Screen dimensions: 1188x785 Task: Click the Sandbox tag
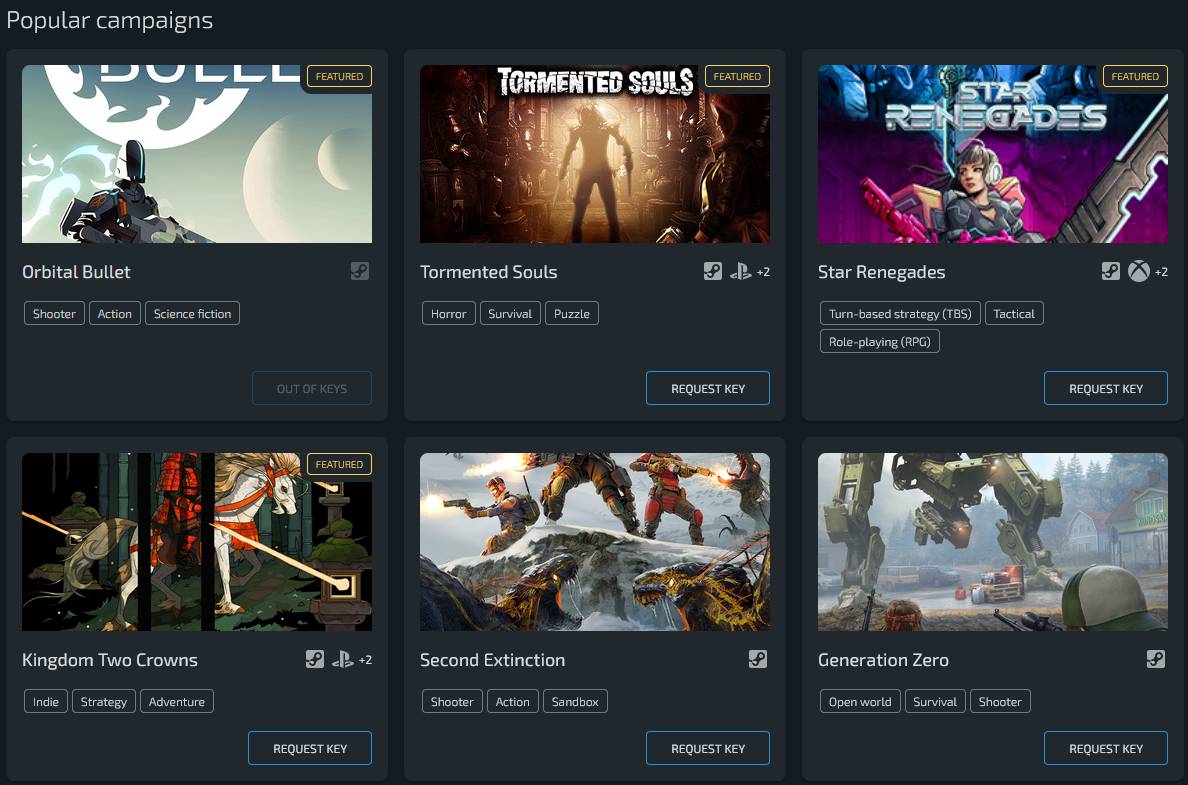(x=575, y=701)
